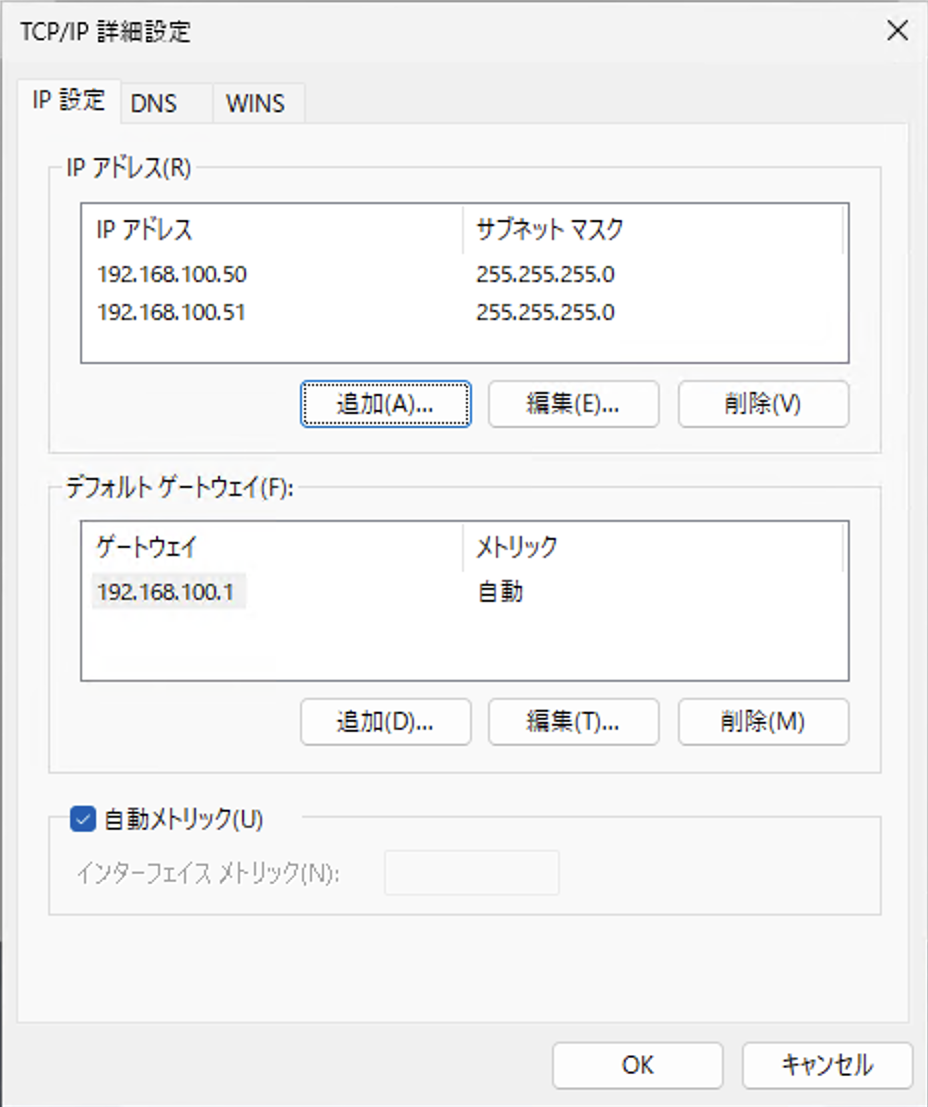Click 編集(T)... for gateway
Viewport: 928px width, 1107px height.
573,722
